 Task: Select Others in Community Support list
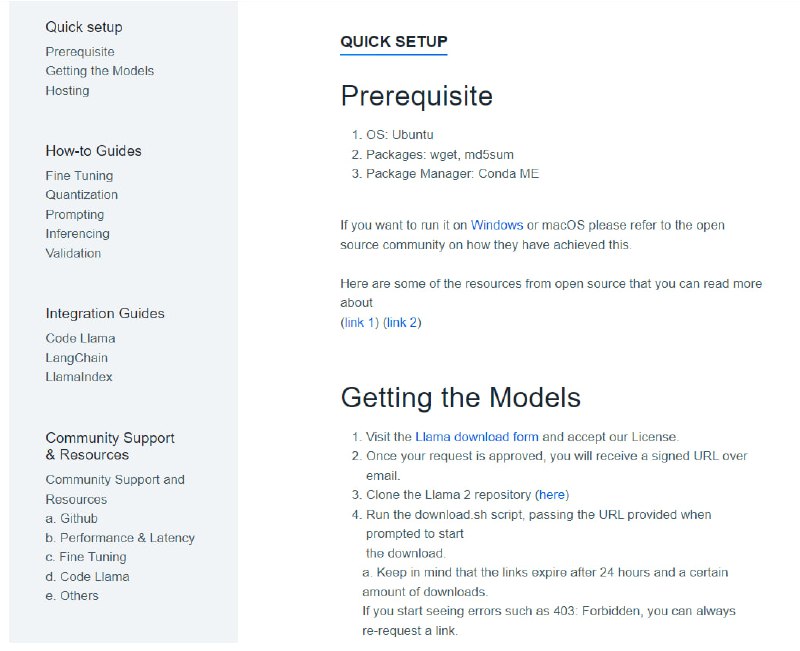click(72, 596)
